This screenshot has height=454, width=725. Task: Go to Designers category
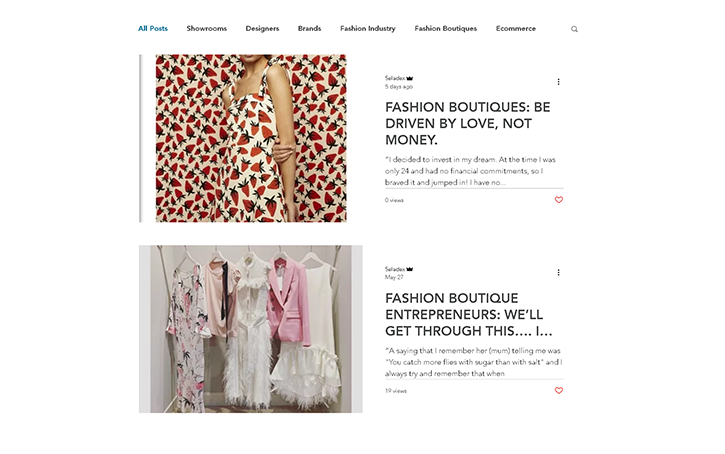point(262,28)
